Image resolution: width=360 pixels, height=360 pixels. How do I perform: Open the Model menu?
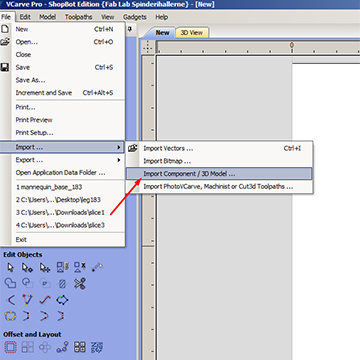click(47, 17)
